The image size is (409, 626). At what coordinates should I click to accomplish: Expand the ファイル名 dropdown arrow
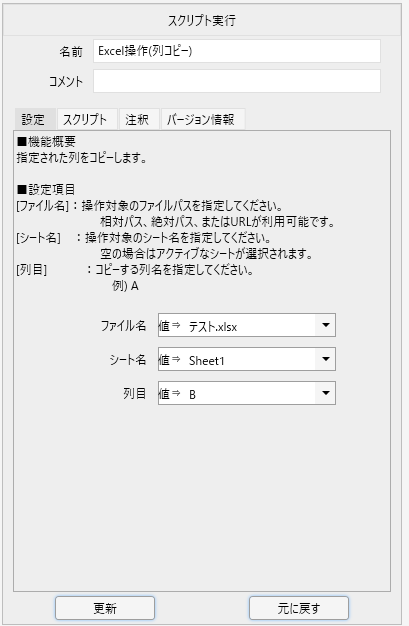326,325
